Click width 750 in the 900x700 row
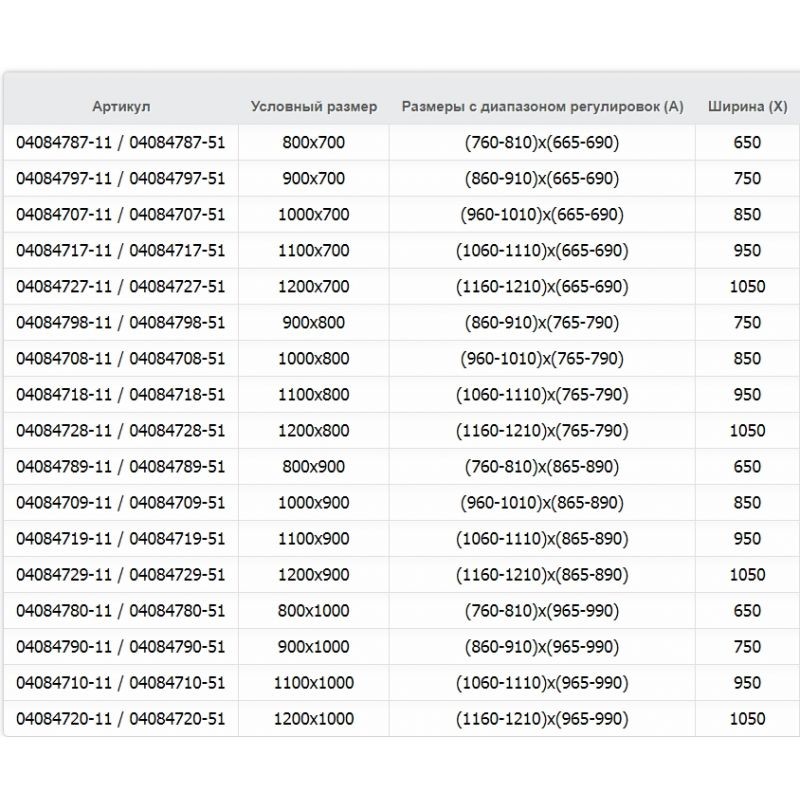800x800 pixels. point(747,179)
